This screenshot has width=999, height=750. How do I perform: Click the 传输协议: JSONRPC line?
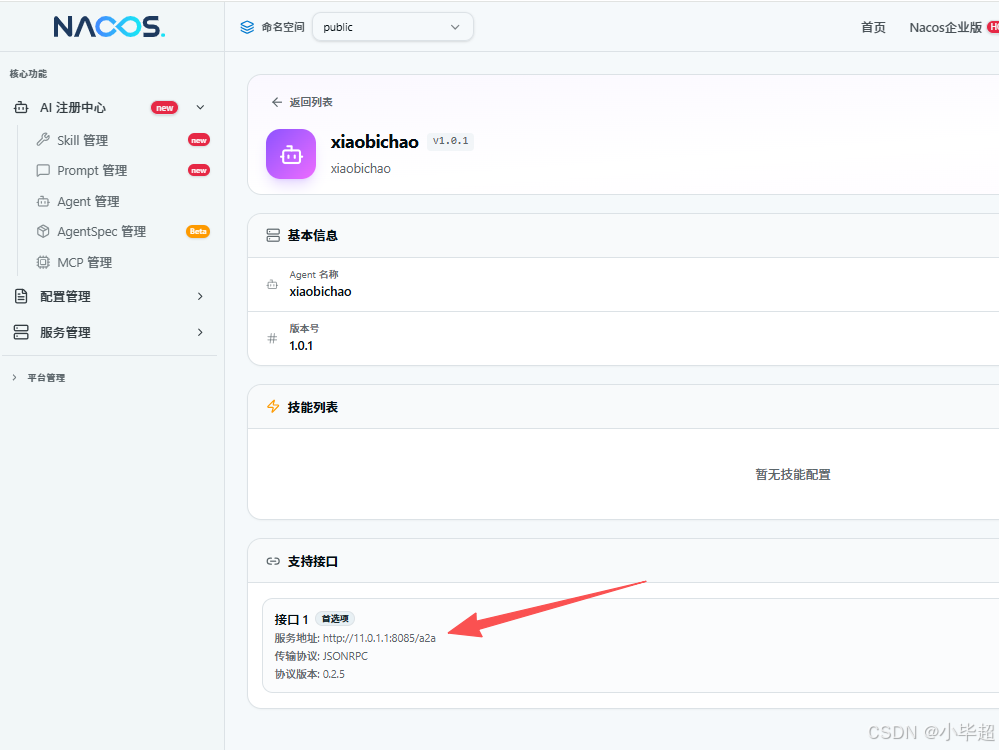pyautogui.click(x=321, y=656)
